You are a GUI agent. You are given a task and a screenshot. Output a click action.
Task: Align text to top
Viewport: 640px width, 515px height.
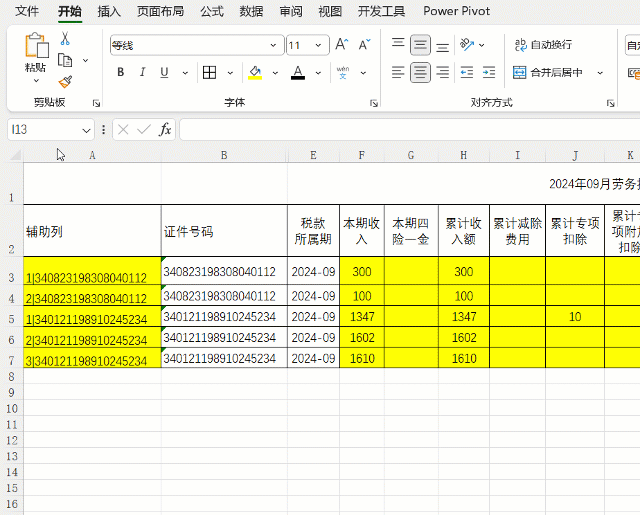pyautogui.click(x=398, y=44)
